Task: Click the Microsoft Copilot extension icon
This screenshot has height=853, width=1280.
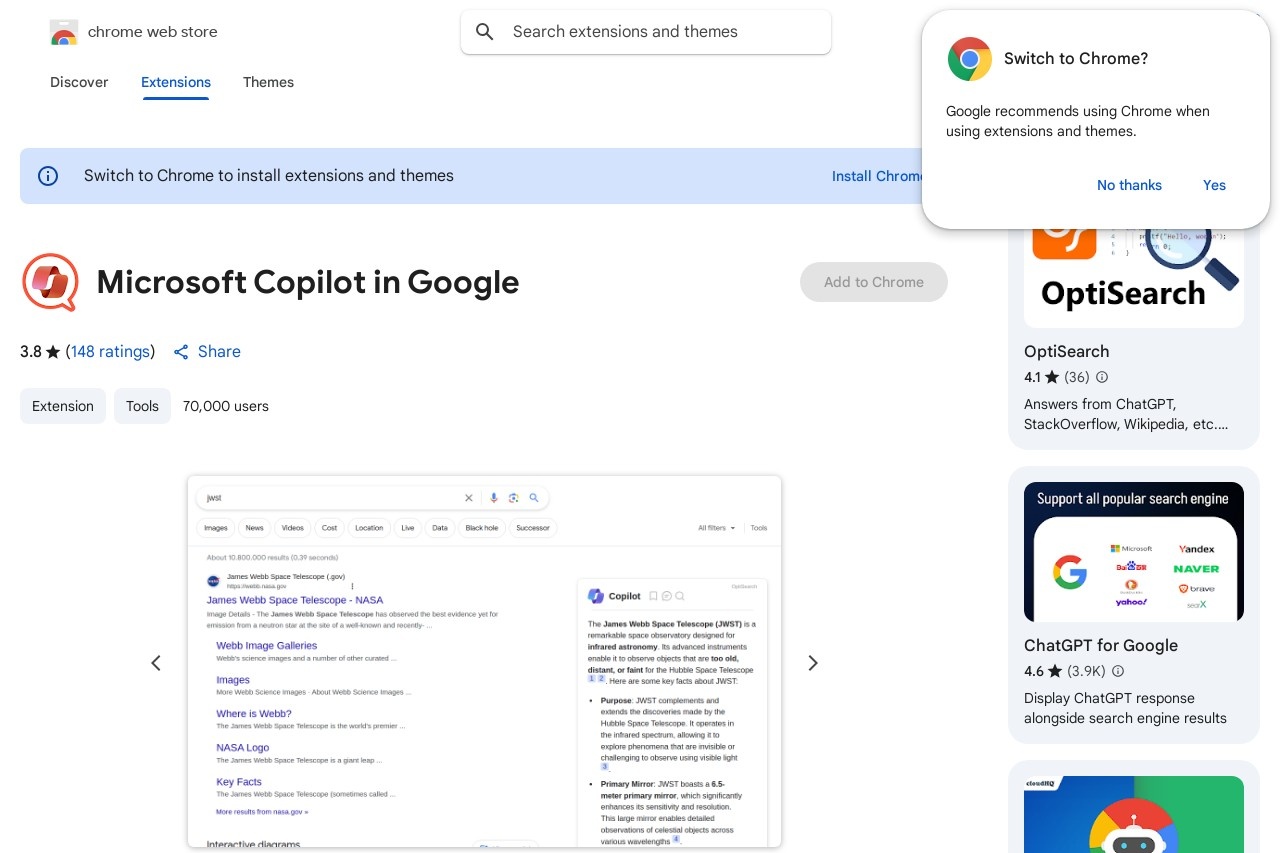Action: click(50, 282)
